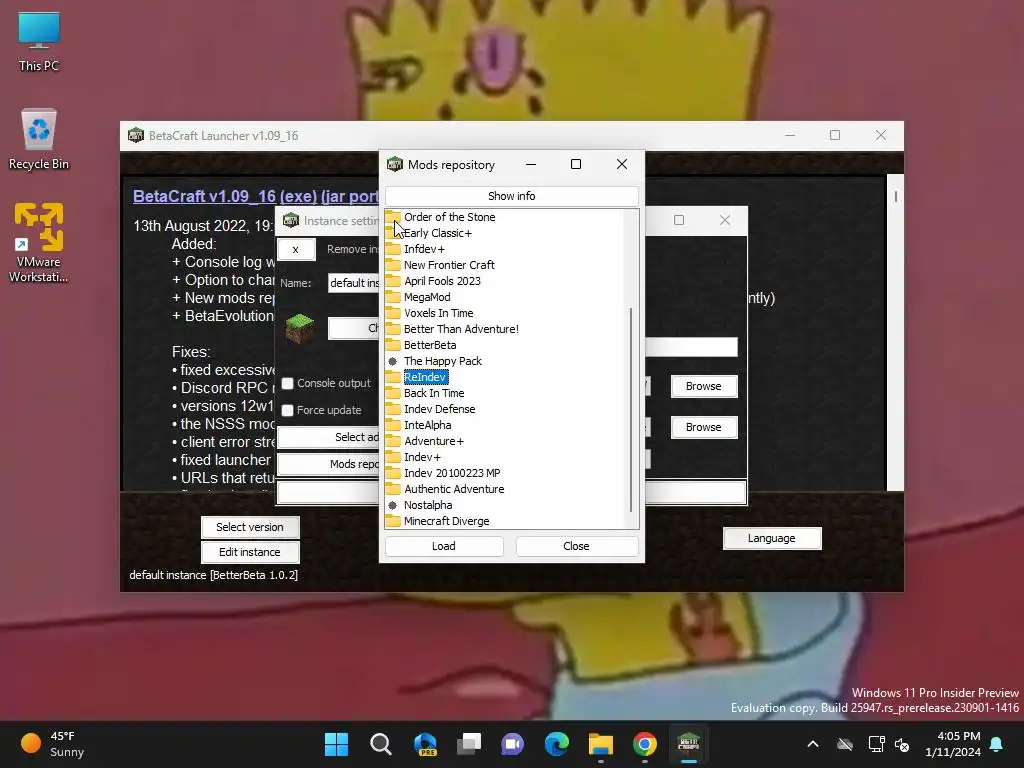
Task: Click the Select version button
Action: pyautogui.click(x=249, y=527)
